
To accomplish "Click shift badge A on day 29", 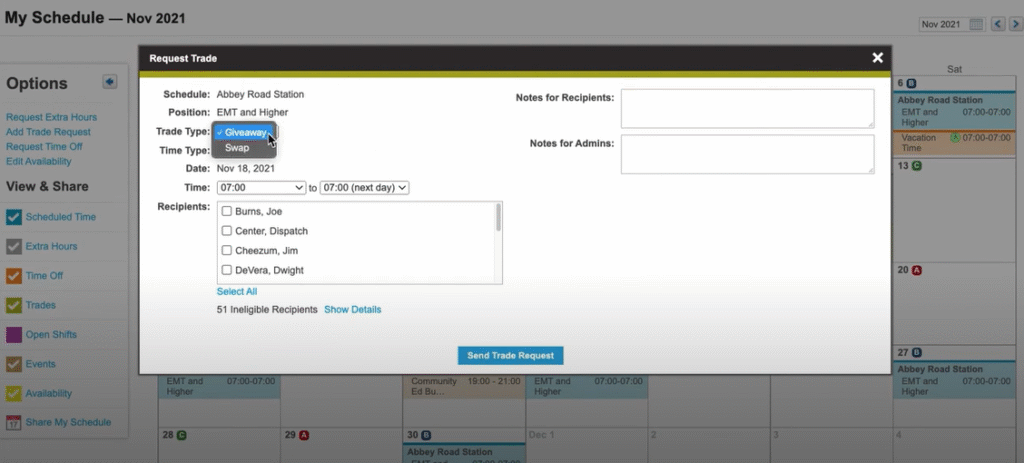I will point(304,435).
